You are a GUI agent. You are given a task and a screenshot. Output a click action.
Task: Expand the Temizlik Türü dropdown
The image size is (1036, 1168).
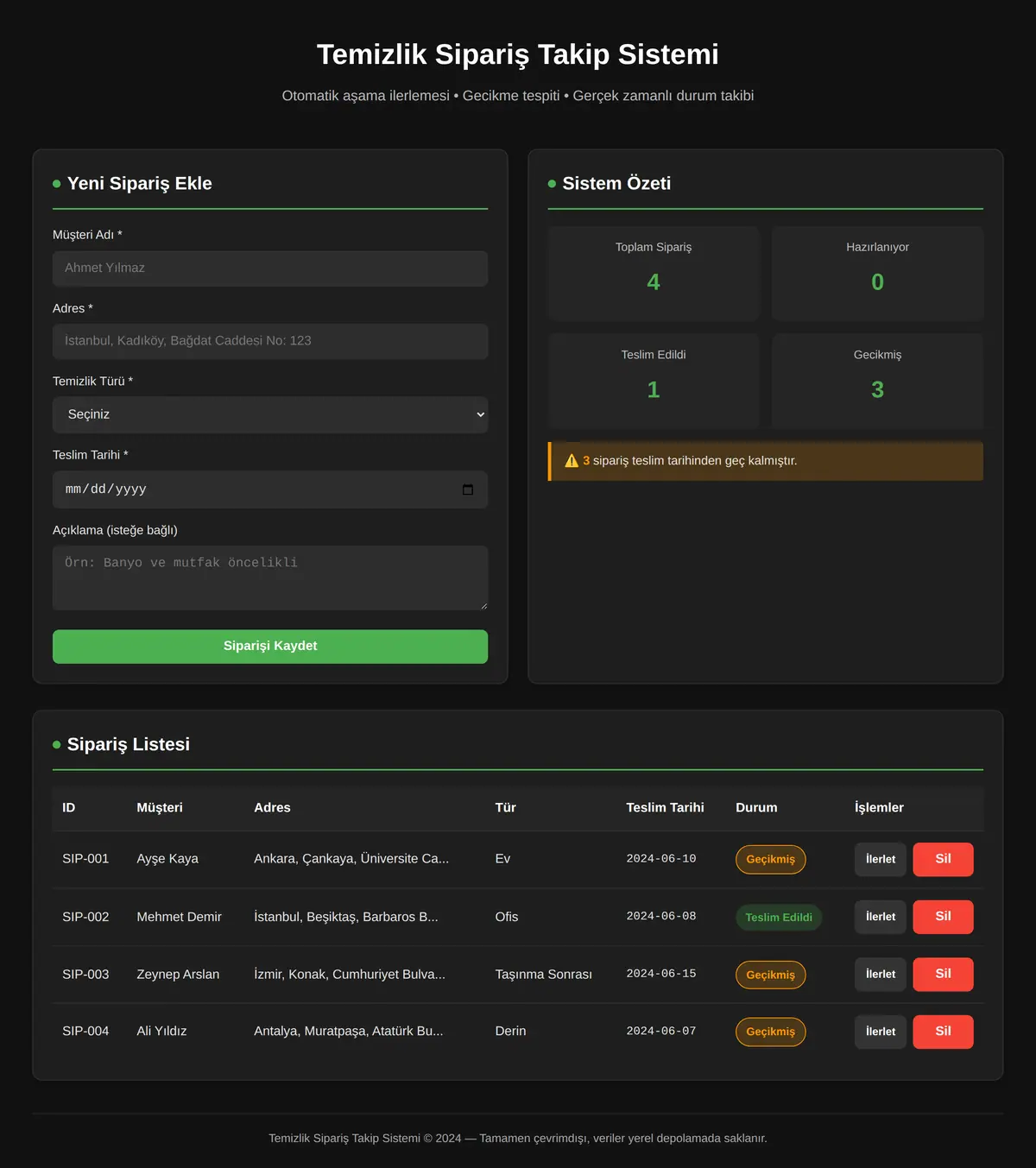tap(270, 414)
